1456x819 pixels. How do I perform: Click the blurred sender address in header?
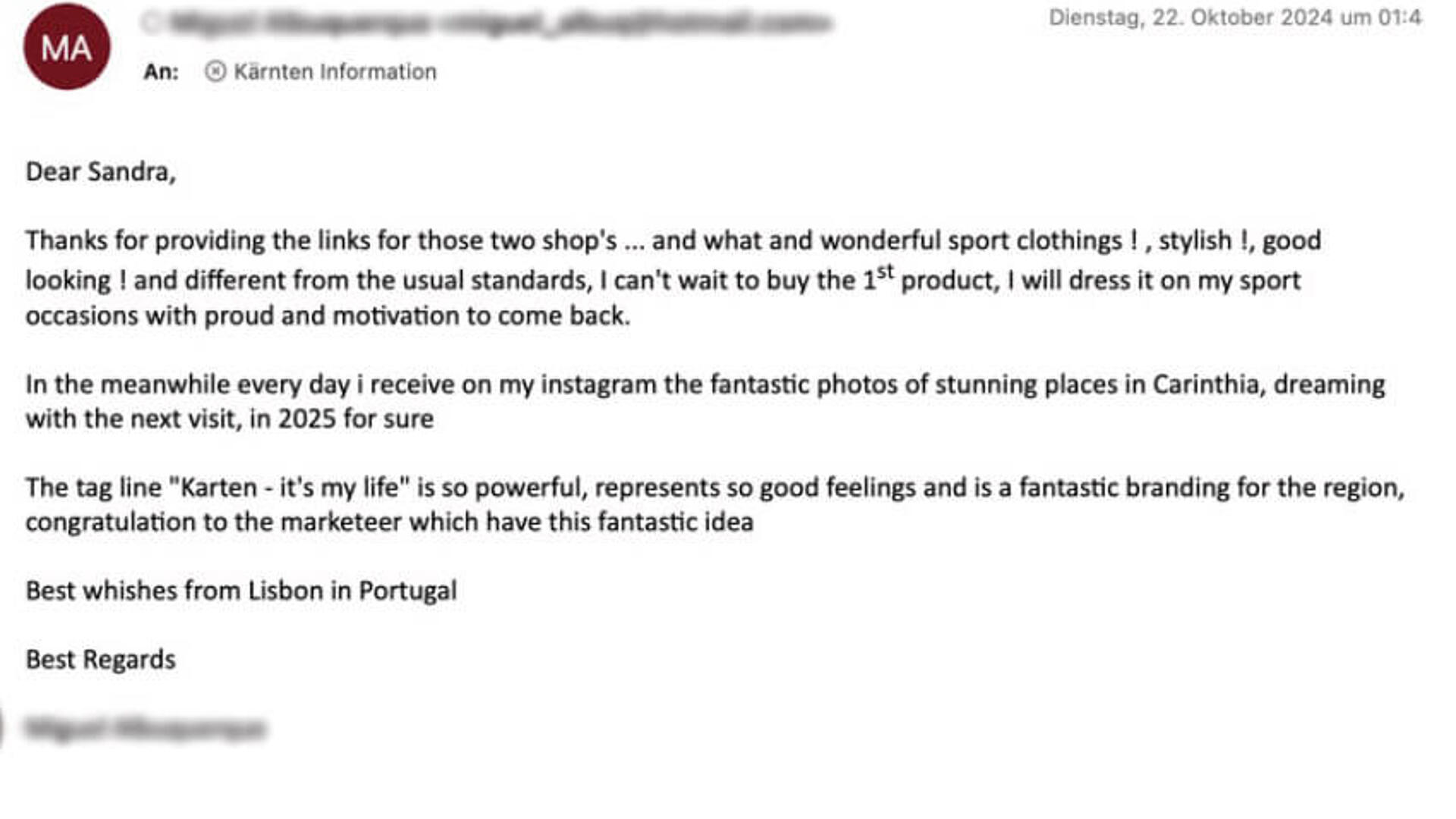(486, 24)
